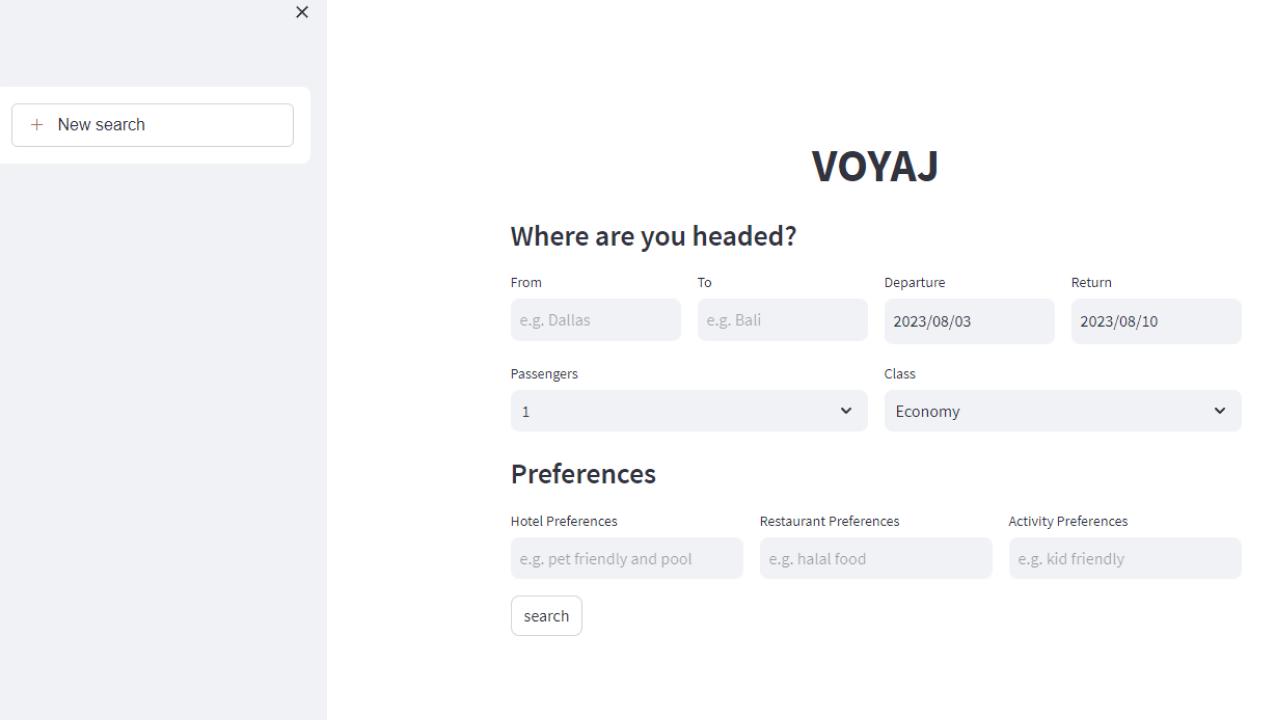
Task: Click the Preferences section heading
Action: click(583, 473)
